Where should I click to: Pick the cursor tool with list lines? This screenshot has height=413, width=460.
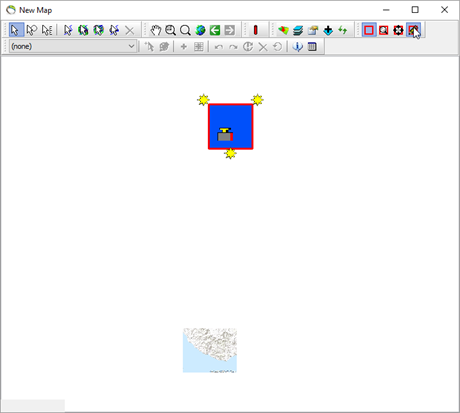47,30
